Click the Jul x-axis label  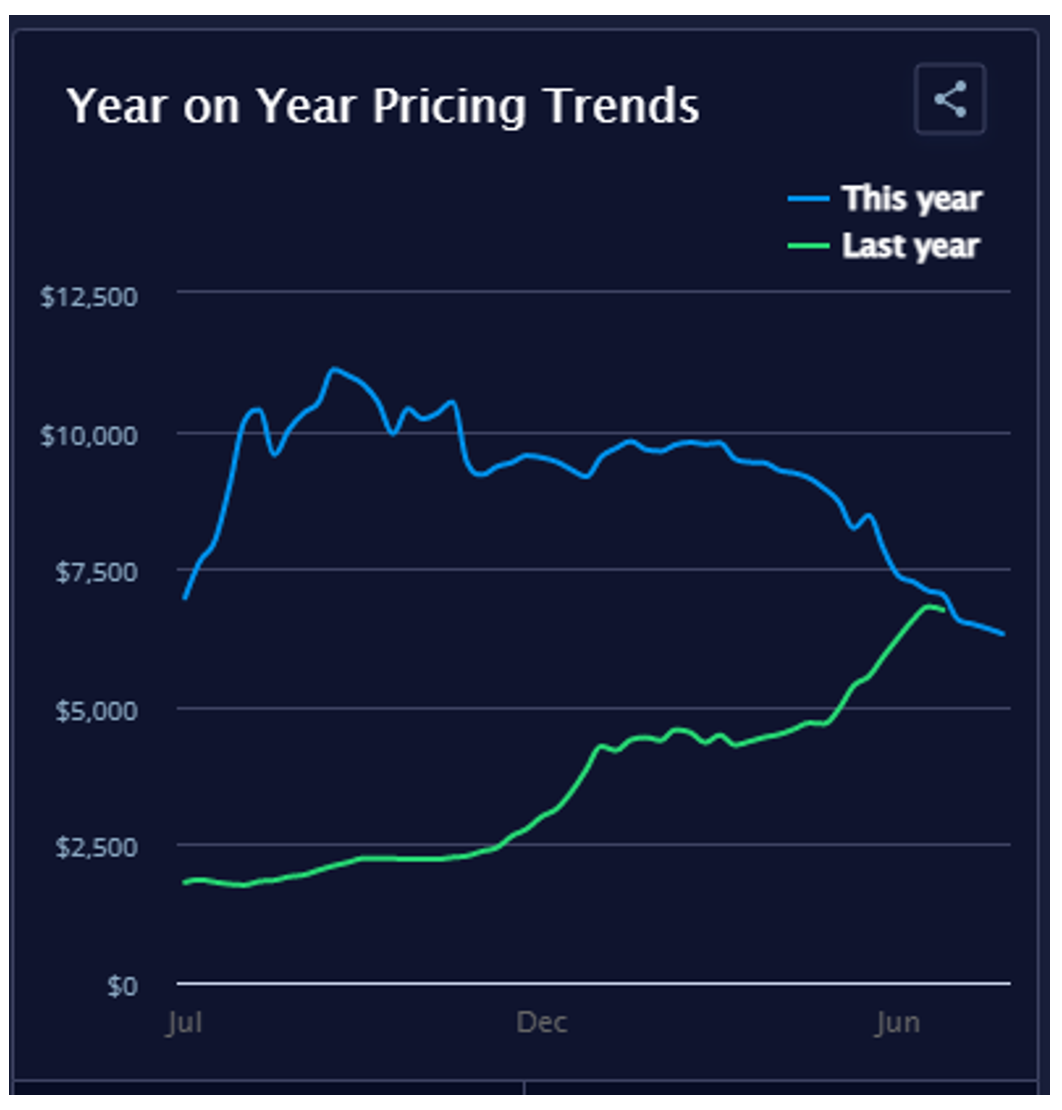pyautogui.click(x=185, y=1023)
